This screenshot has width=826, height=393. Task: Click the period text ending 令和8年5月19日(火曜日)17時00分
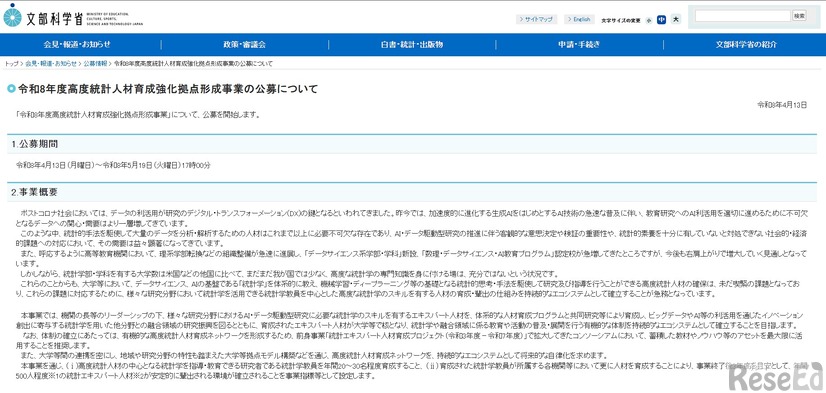113,165
